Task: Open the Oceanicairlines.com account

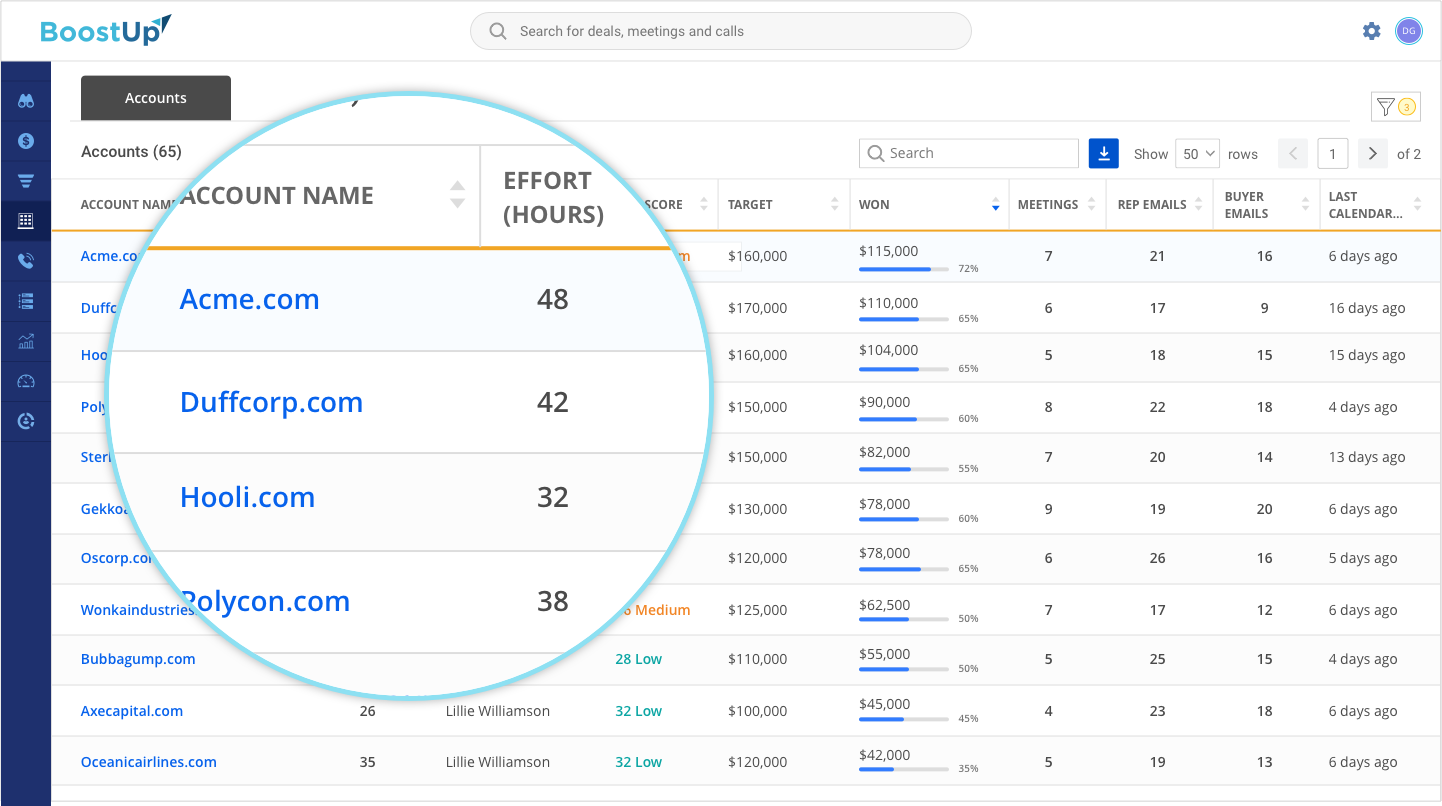Action: (x=149, y=762)
